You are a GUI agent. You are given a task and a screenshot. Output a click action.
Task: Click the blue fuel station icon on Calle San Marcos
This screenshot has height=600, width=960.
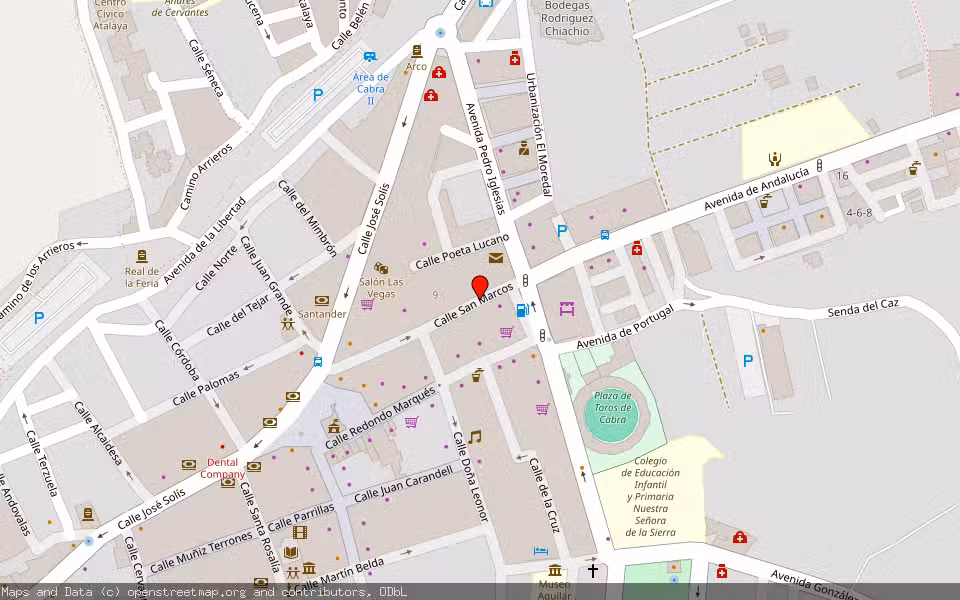521,310
